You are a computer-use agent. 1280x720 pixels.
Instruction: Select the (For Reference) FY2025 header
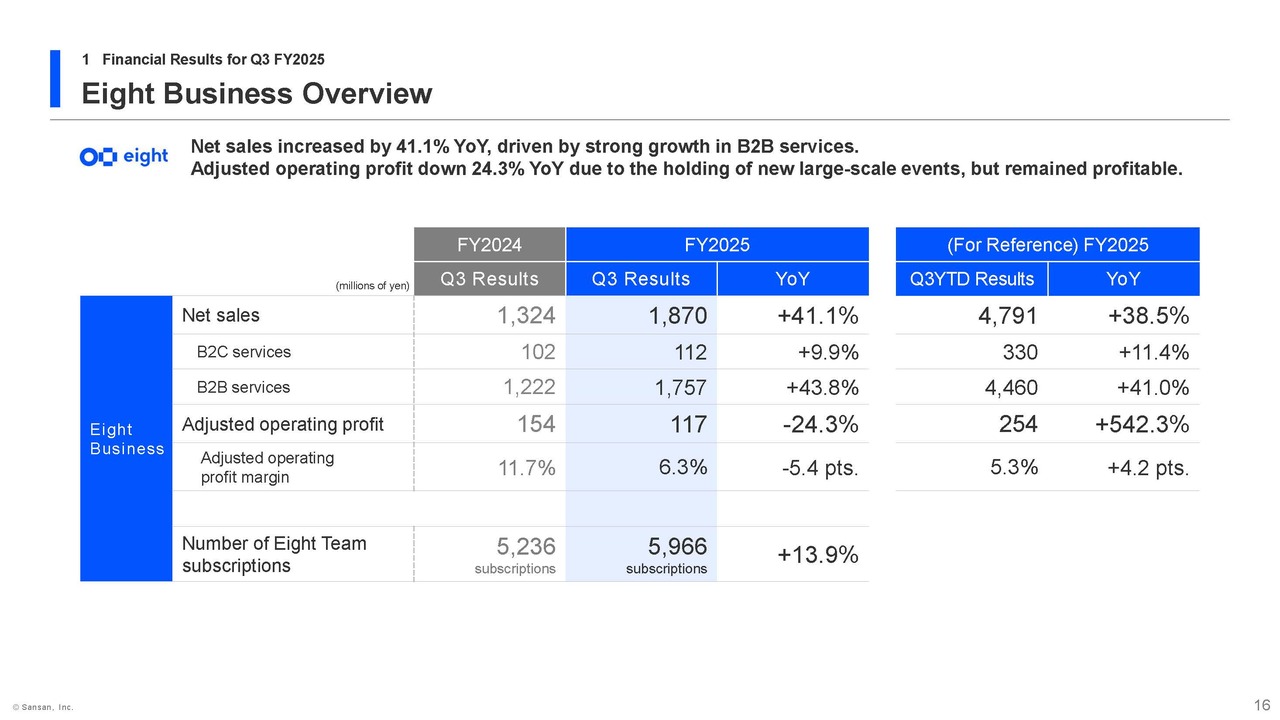(x=1047, y=245)
